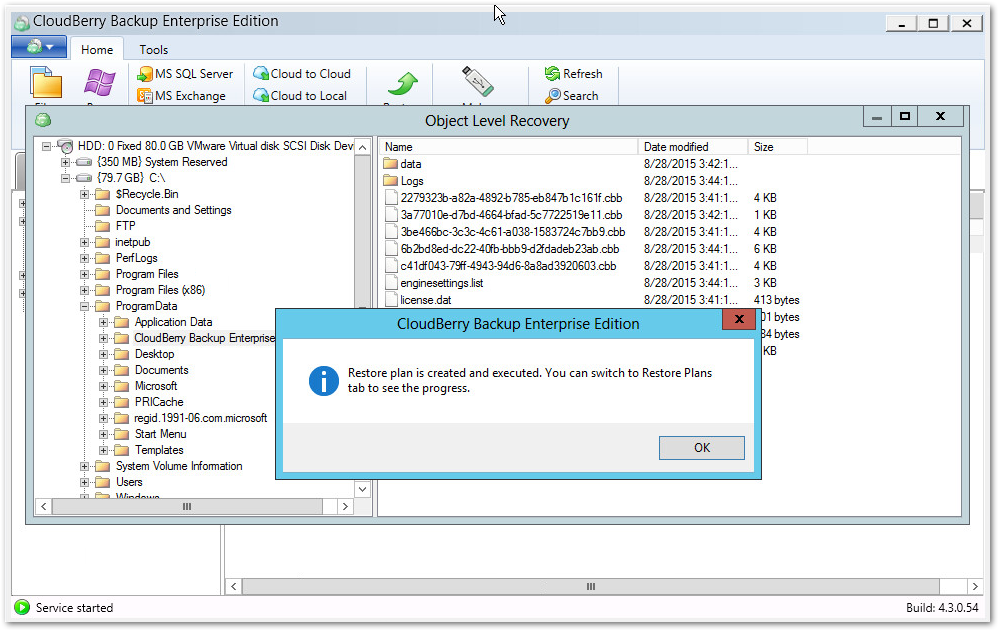The image size is (999, 631).
Task: Expand the {350 MB} System Reserved partition
Action: [x=65, y=162]
